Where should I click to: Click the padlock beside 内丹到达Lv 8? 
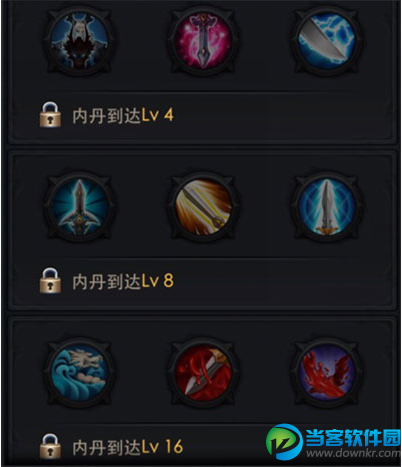click(x=50, y=281)
